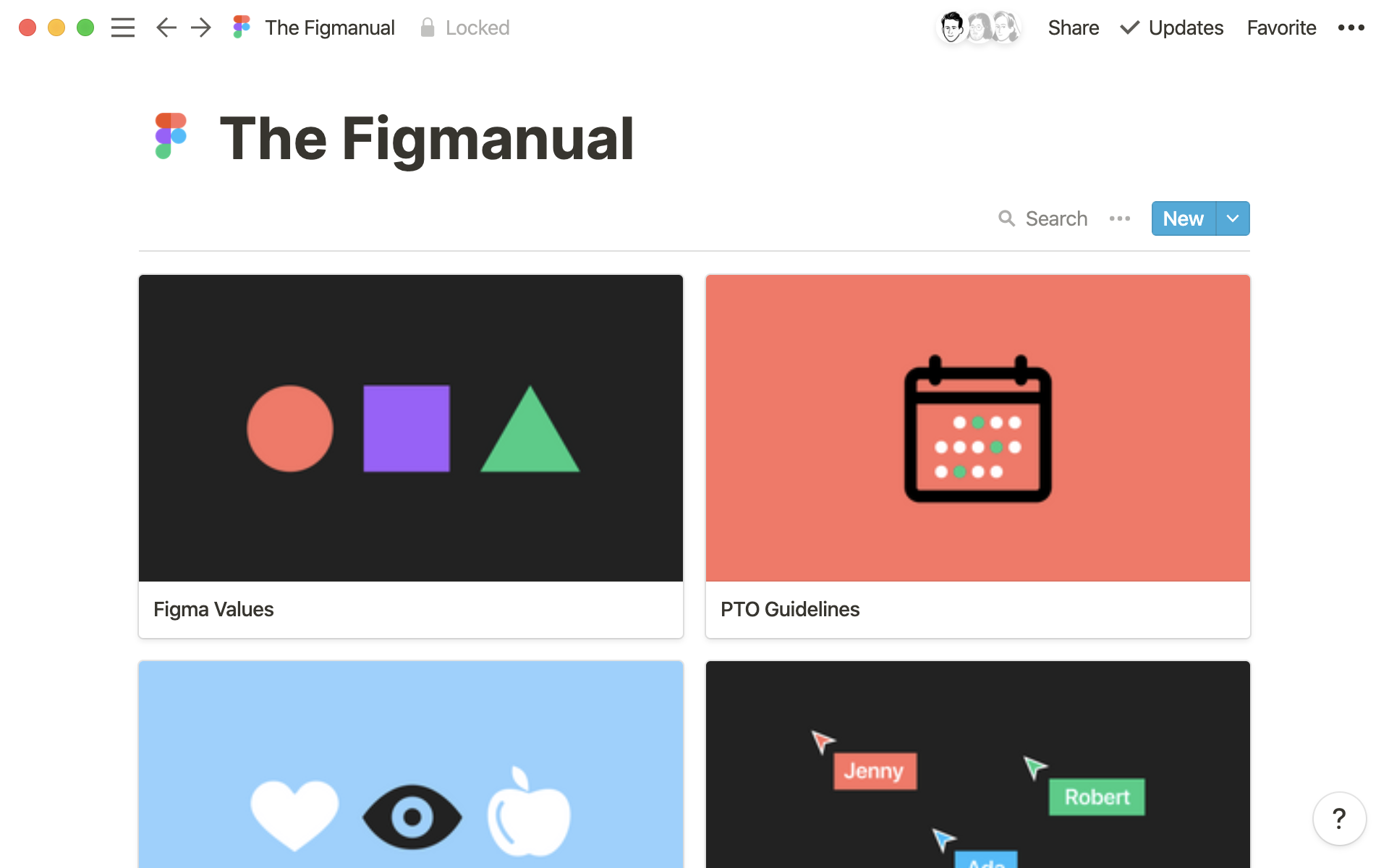Click the Updates checkmark icon
This screenshot has width=1389, height=868.
pyautogui.click(x=1127, y=27)
